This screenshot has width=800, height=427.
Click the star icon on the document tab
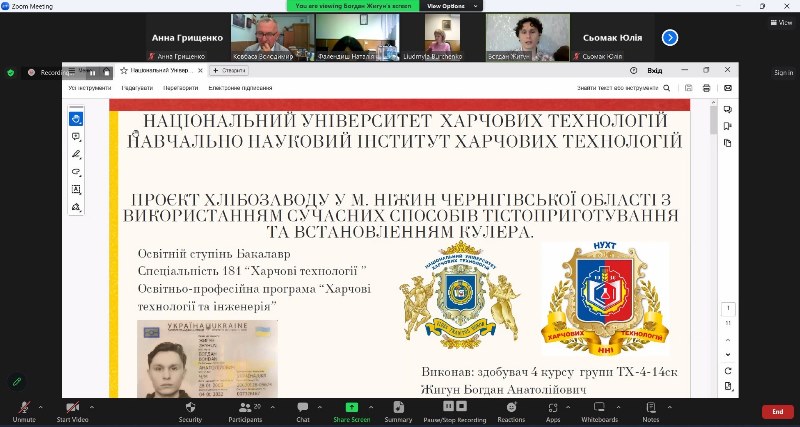123,70
